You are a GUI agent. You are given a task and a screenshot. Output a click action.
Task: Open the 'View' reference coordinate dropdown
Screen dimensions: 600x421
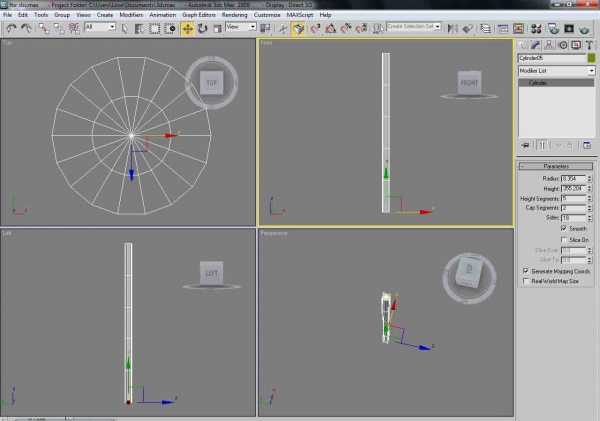coord(241,27)
